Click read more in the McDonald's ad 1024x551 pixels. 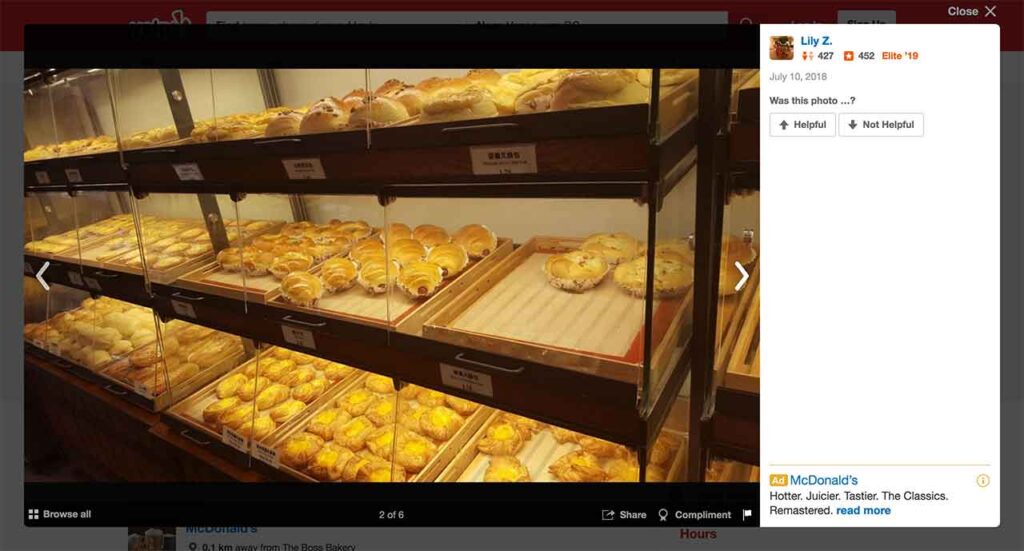(863, 511)
